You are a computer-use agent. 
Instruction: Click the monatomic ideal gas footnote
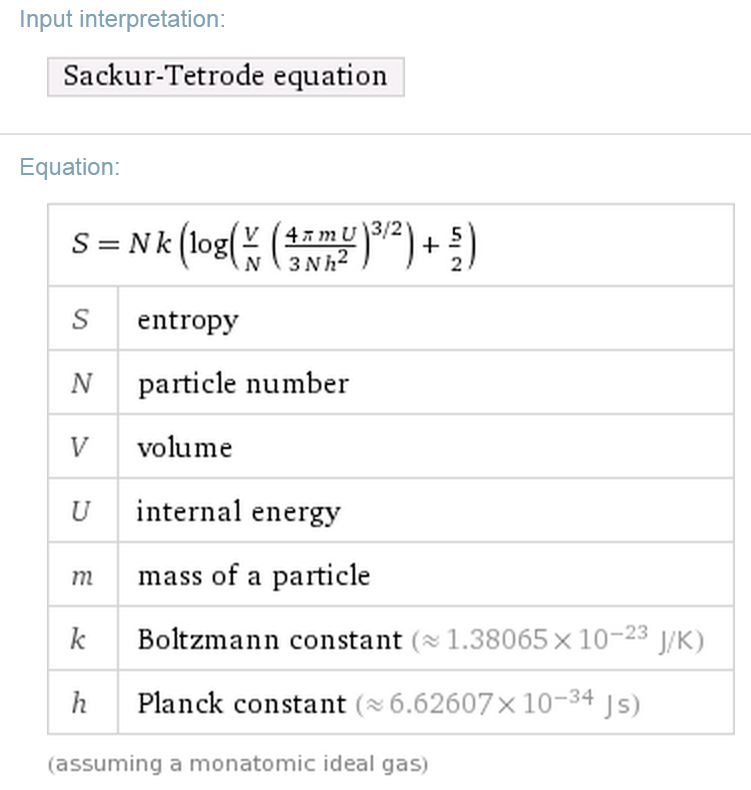click(x=238, y=764)
